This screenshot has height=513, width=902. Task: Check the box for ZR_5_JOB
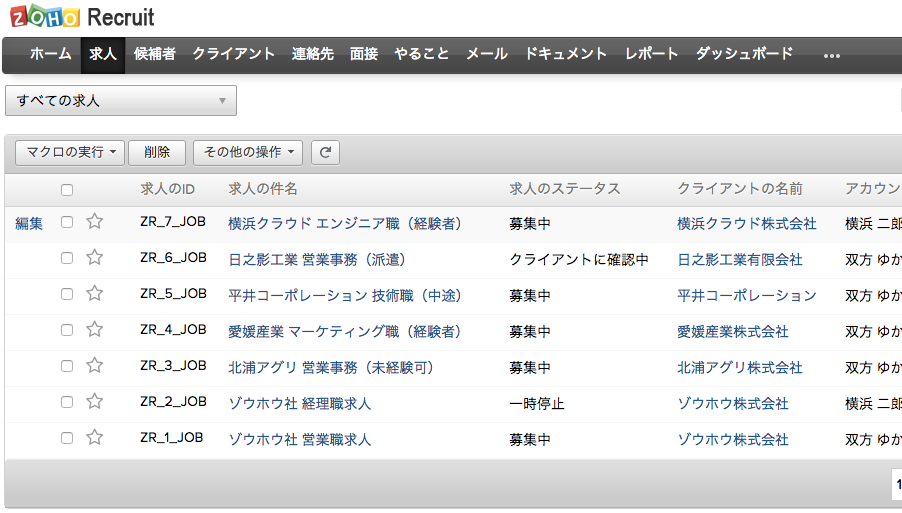coord(67,294)
